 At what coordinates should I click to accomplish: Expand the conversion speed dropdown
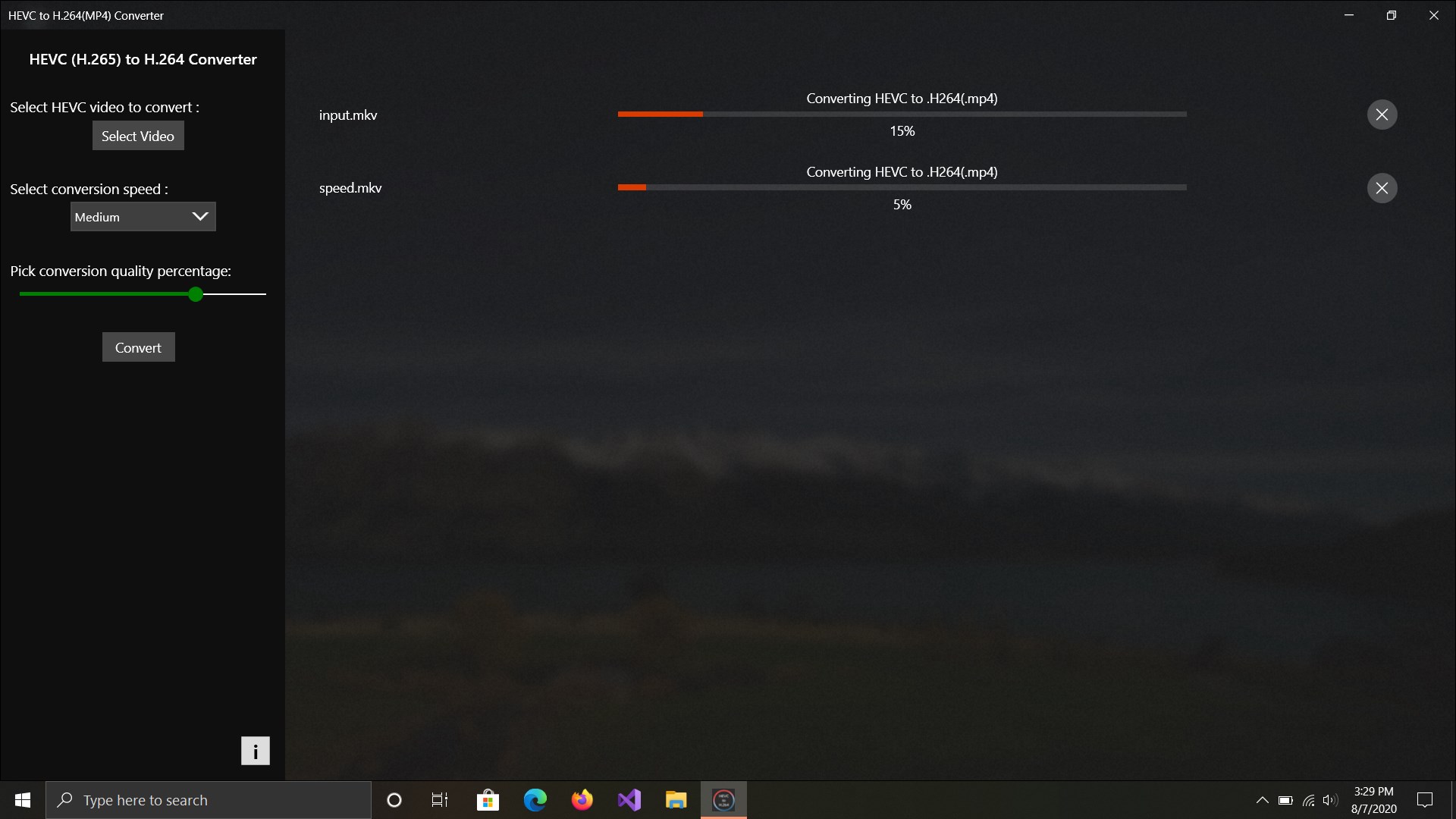coord(199,216)
